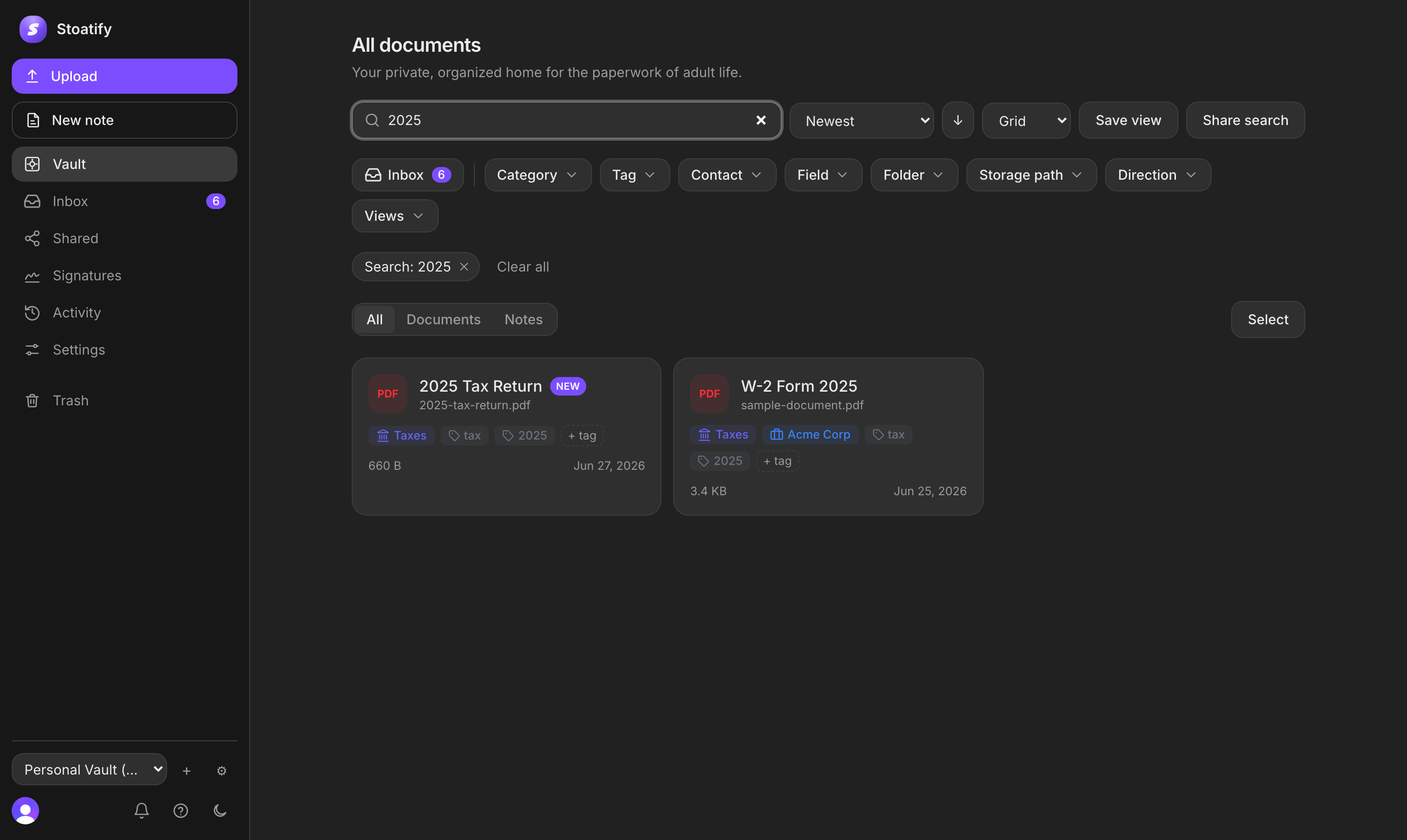The width and height of the screenshot is (1407, 840).
Task: Click the Acme Corp contact chip
Action: tap(810, 434)
